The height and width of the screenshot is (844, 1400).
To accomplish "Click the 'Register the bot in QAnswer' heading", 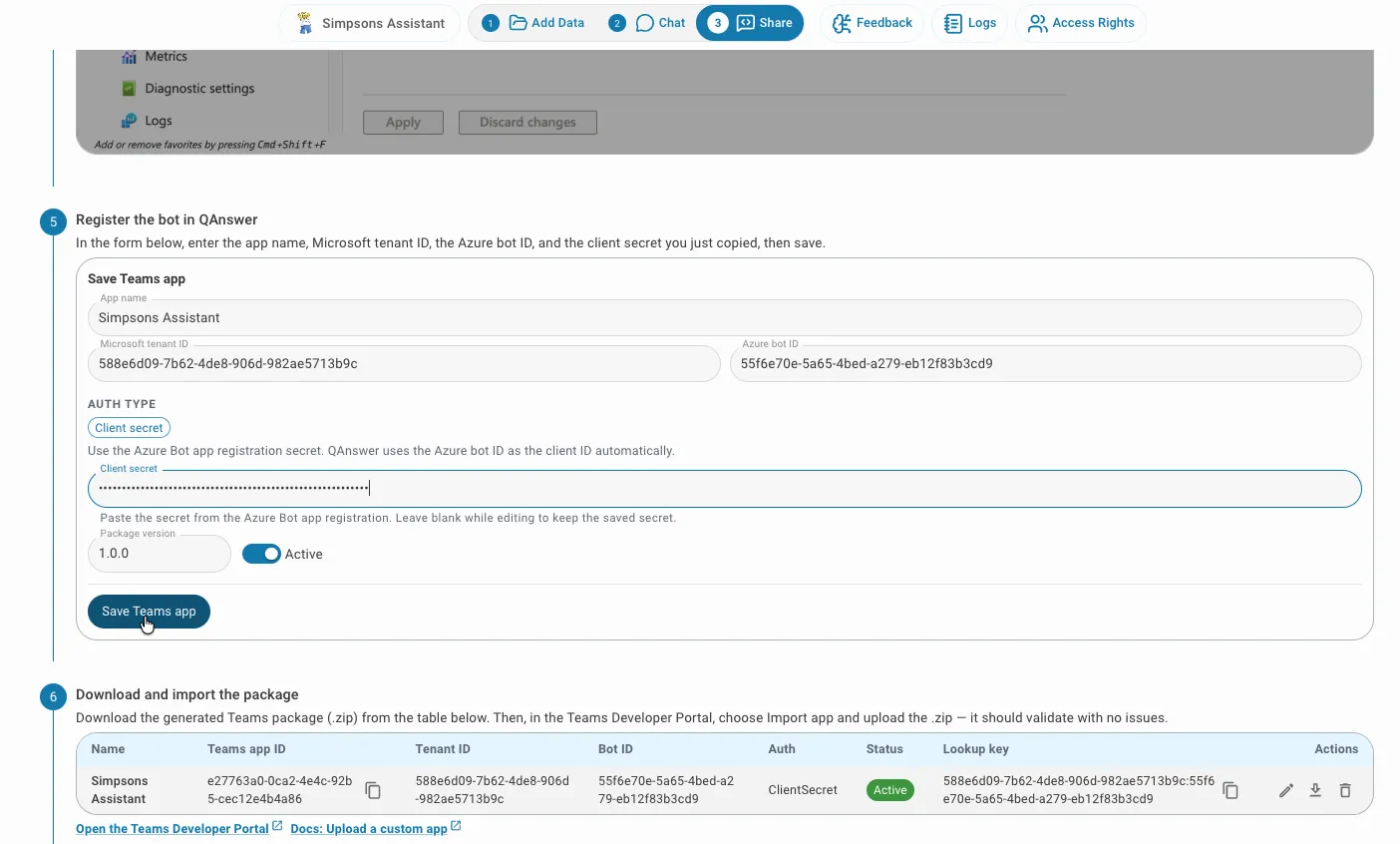I will 167,219.
